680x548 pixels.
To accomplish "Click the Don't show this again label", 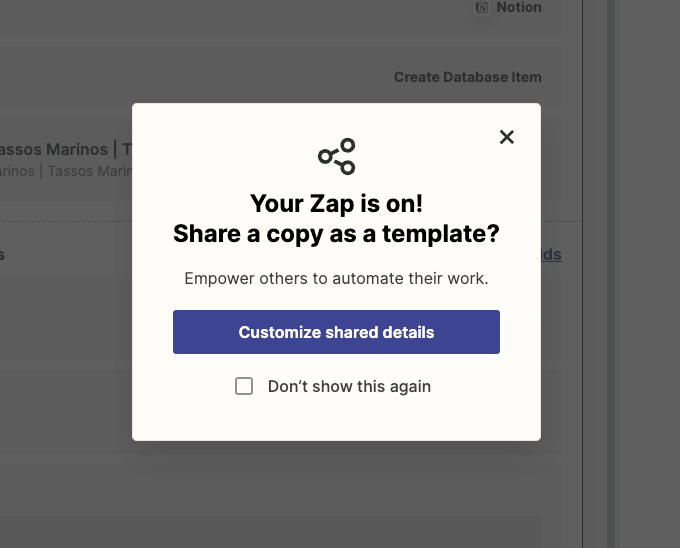I will tap(349, 386).
